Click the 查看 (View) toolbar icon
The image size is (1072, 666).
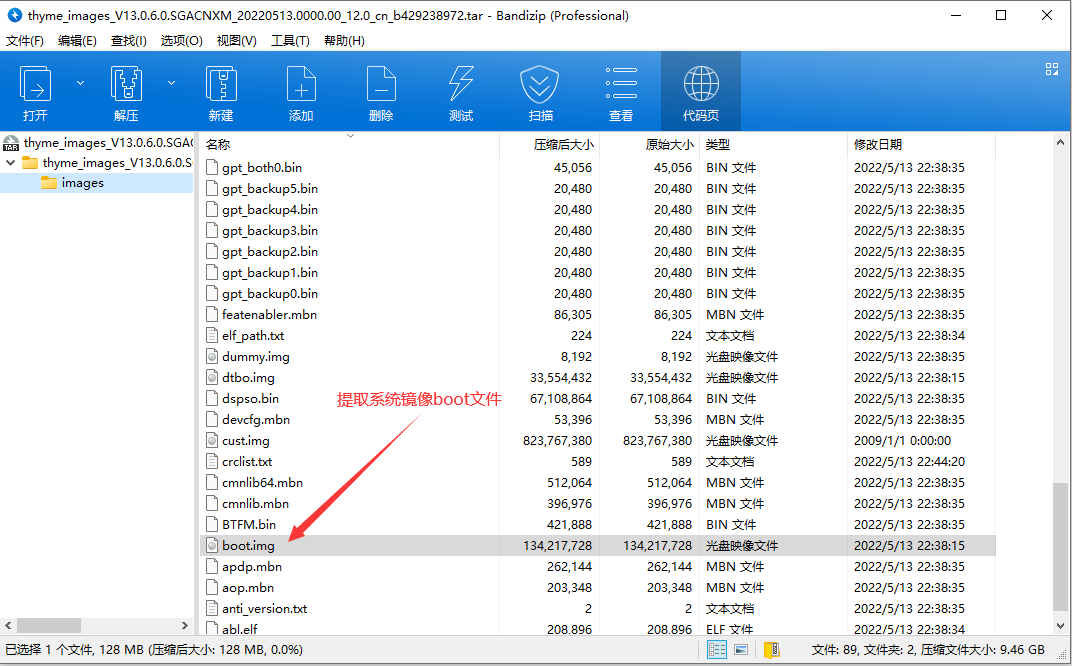point(621,91)
